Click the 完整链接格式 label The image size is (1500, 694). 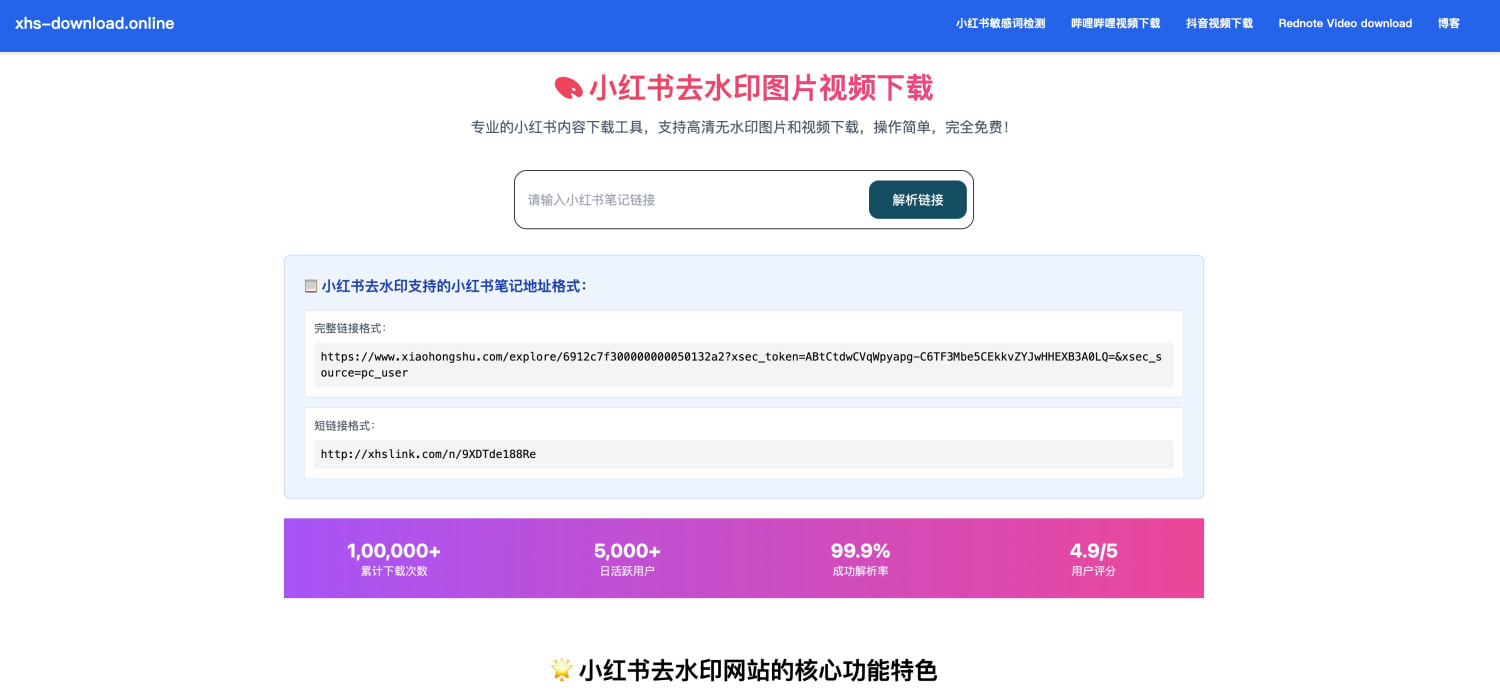coord(350,328)
